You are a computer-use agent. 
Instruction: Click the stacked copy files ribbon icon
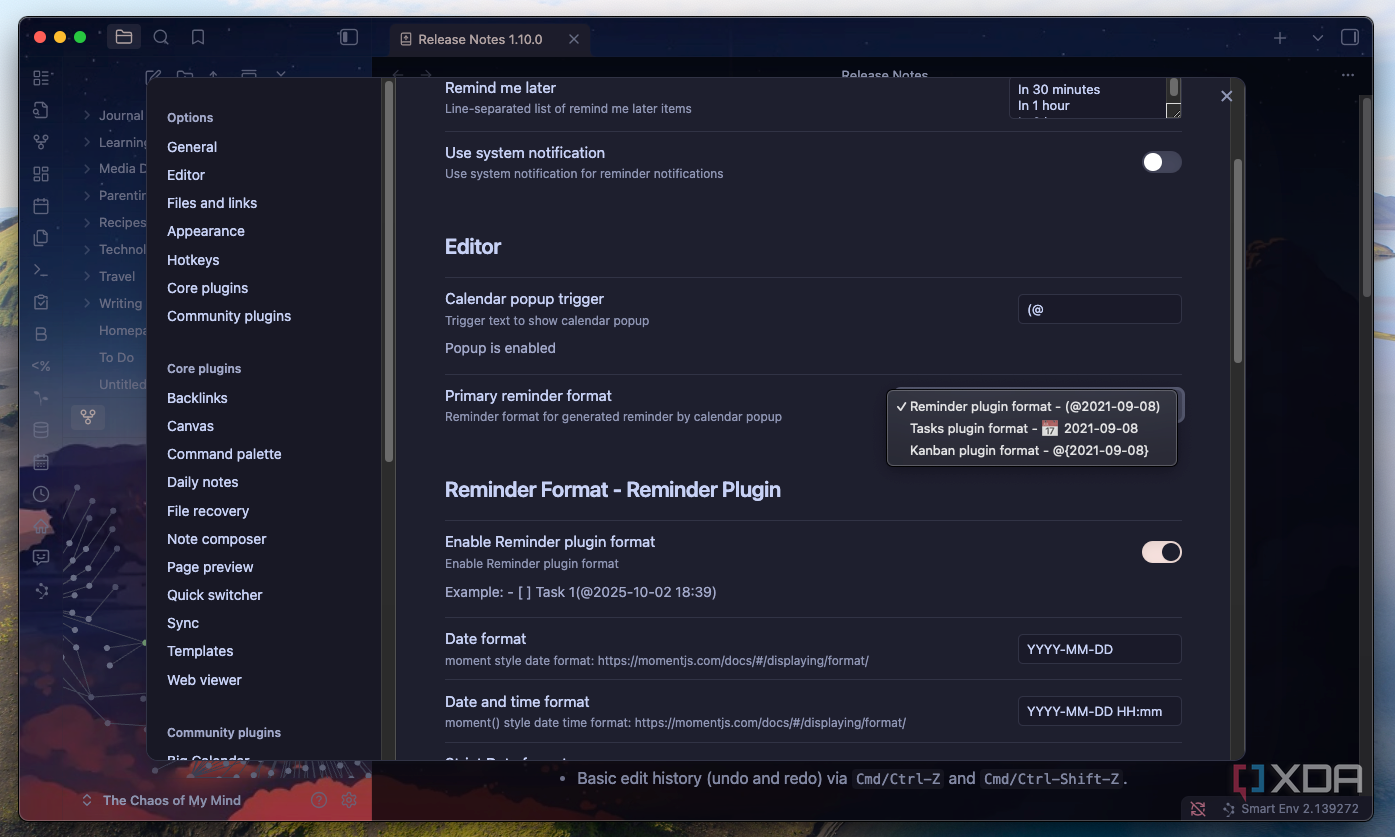(x=41, y=238)
